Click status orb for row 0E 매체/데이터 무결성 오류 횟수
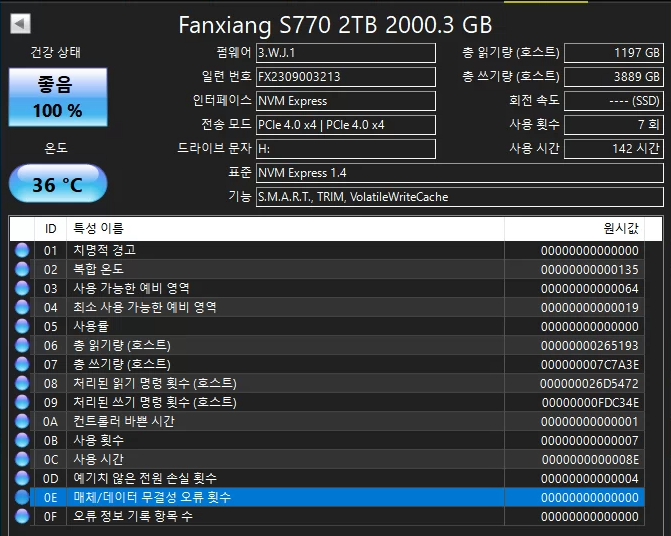The image size is (671, 536). [22, 498]
